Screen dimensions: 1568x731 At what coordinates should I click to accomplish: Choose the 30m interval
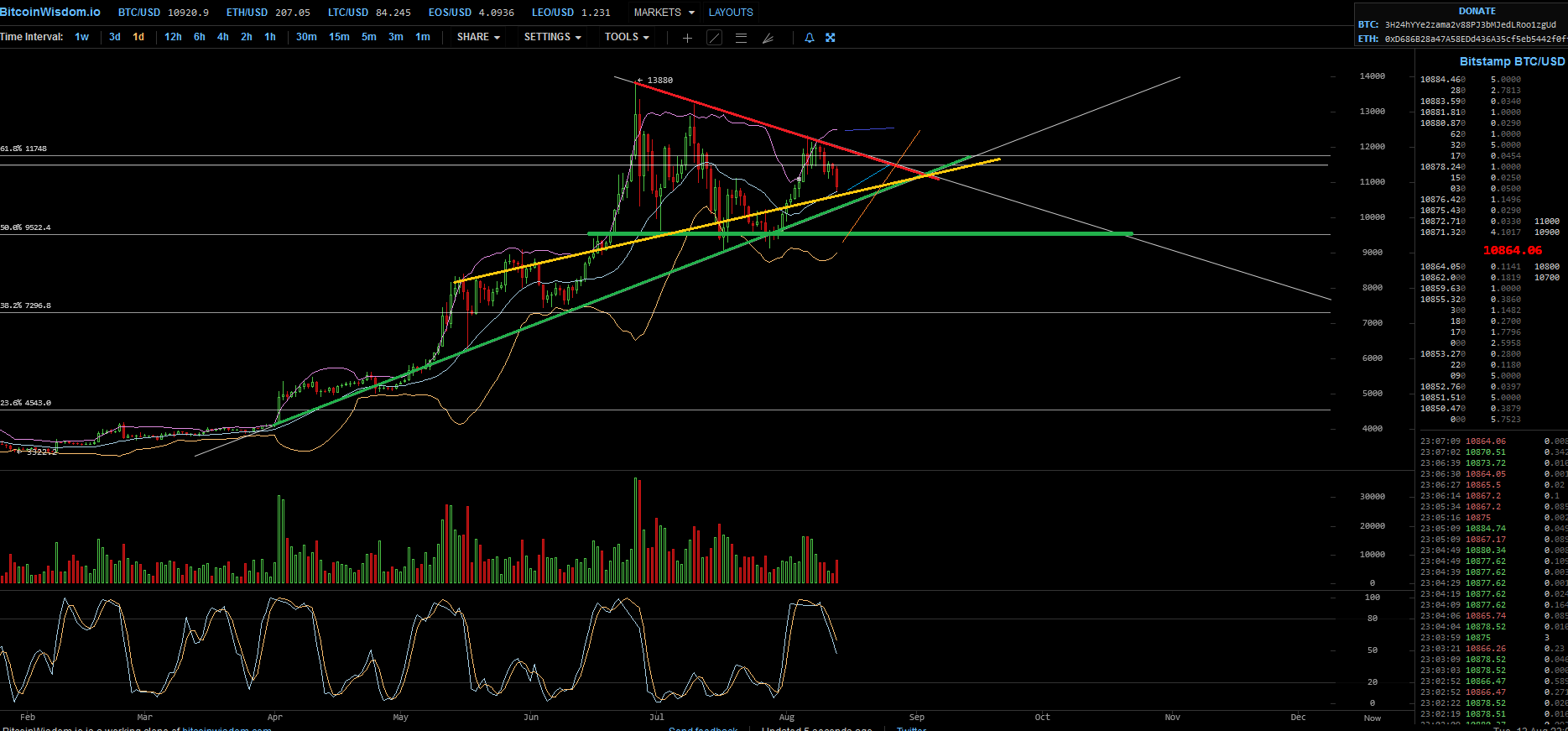306,37
